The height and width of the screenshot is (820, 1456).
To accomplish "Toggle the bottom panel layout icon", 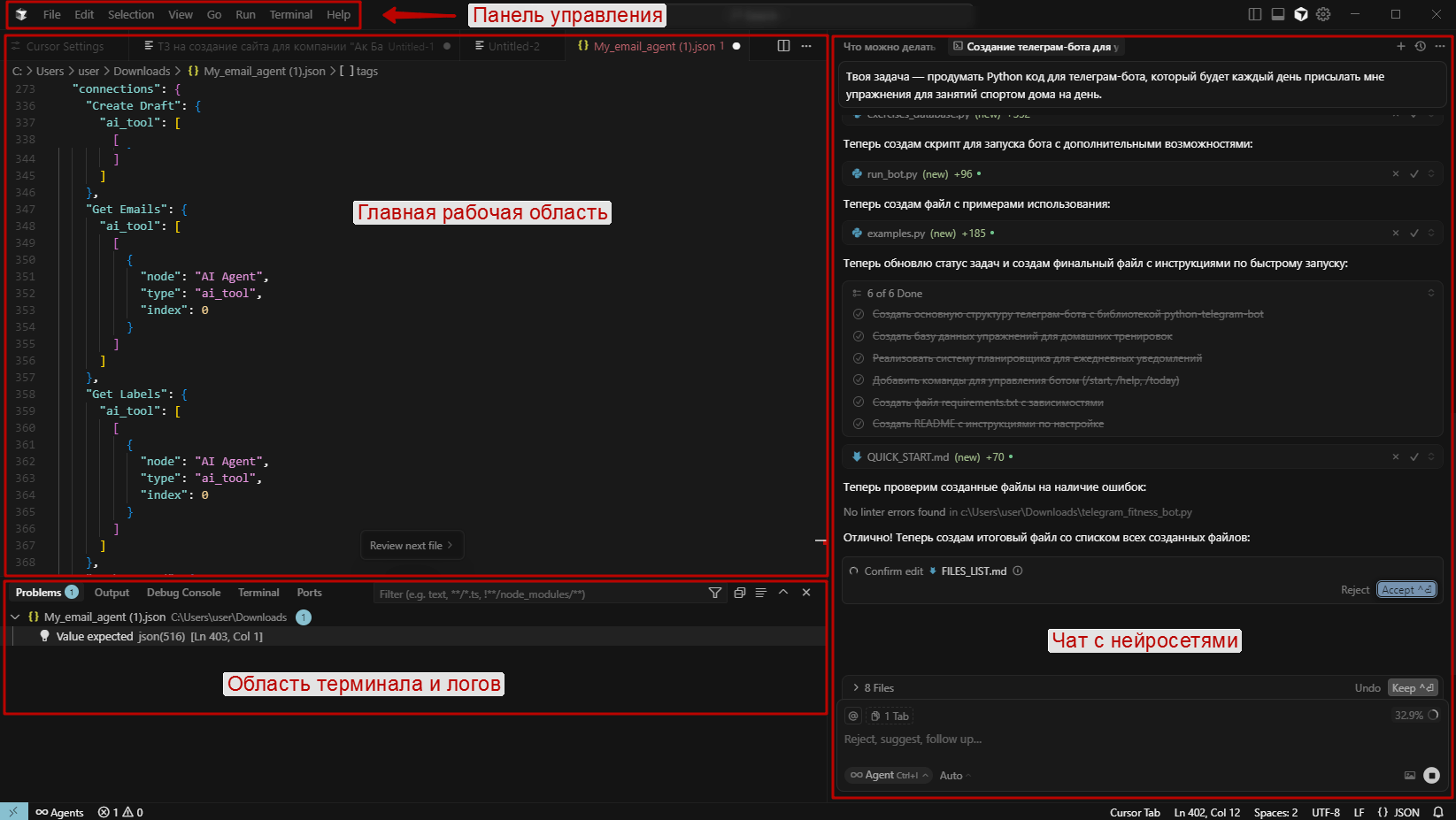I will coord(1278,14).
